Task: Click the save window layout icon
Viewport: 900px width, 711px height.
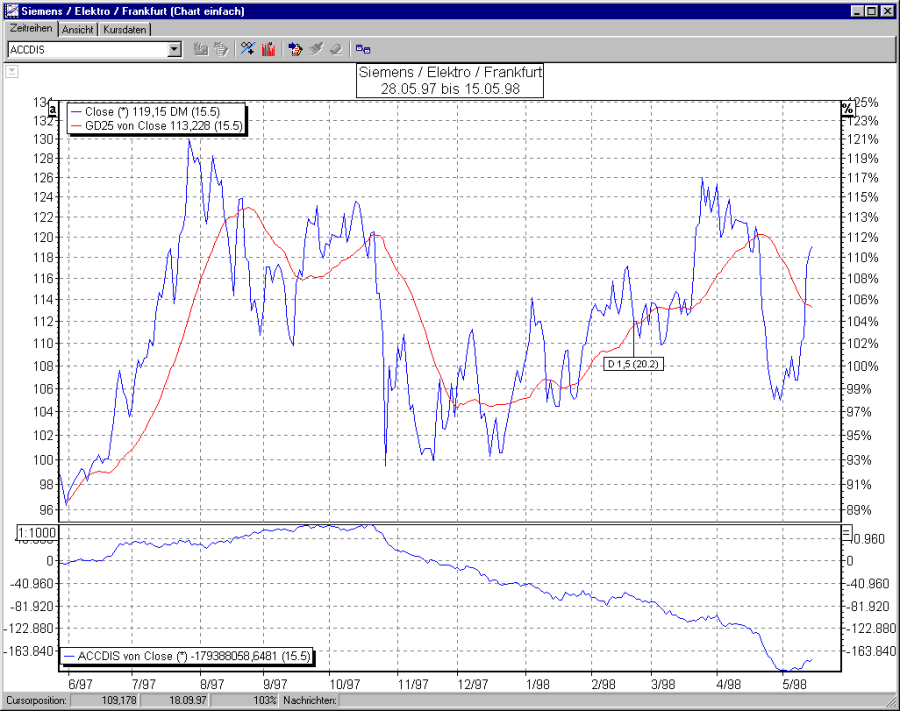Action: click(x=364, y=48)
